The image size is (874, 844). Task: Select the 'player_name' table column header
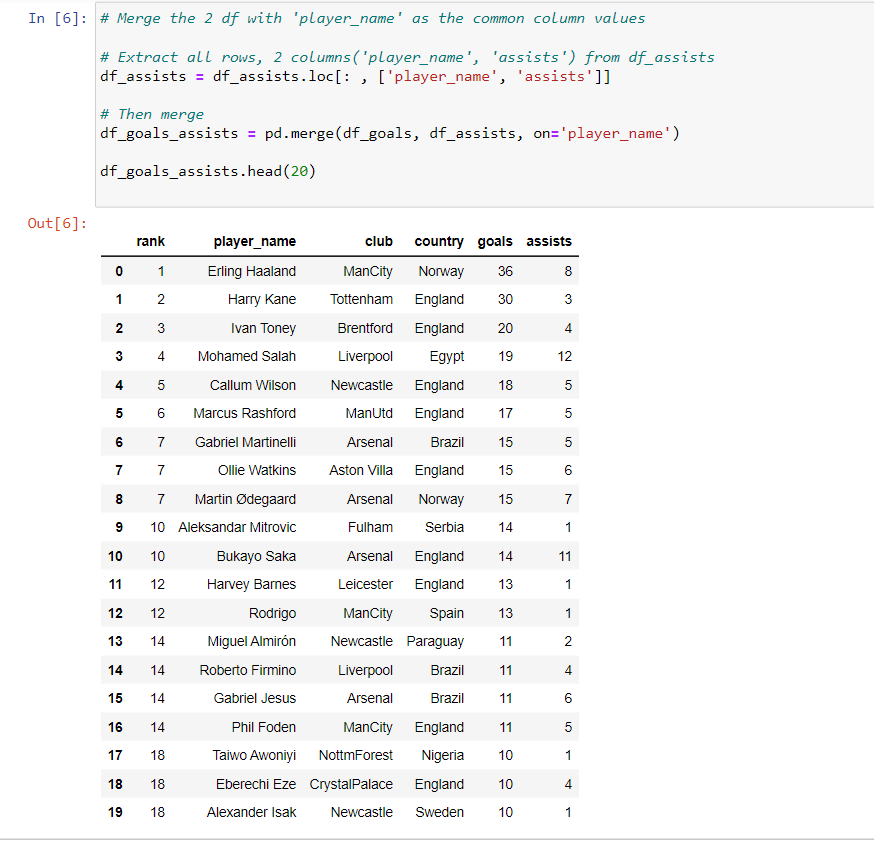click(254, 241)
